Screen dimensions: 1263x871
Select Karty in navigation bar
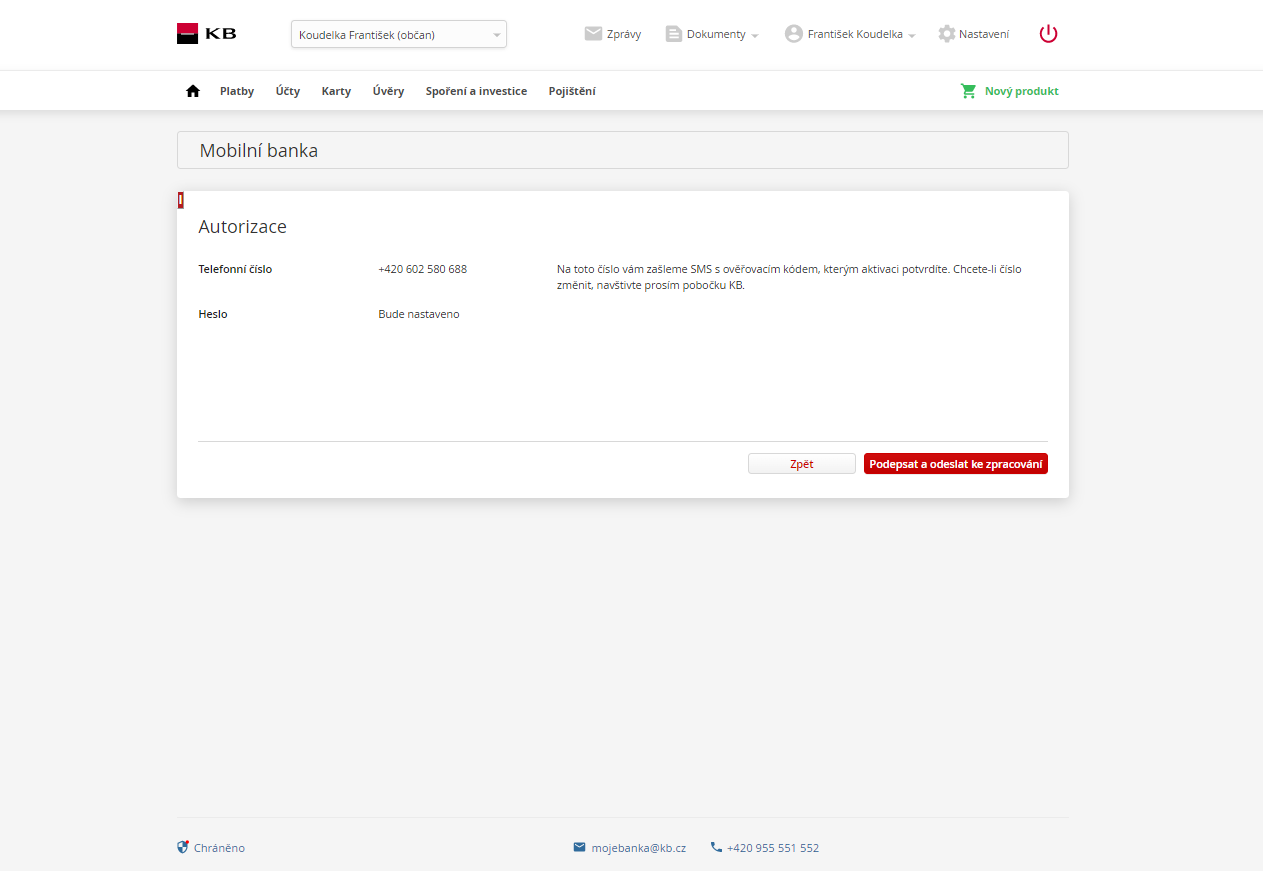click(336, 91)
